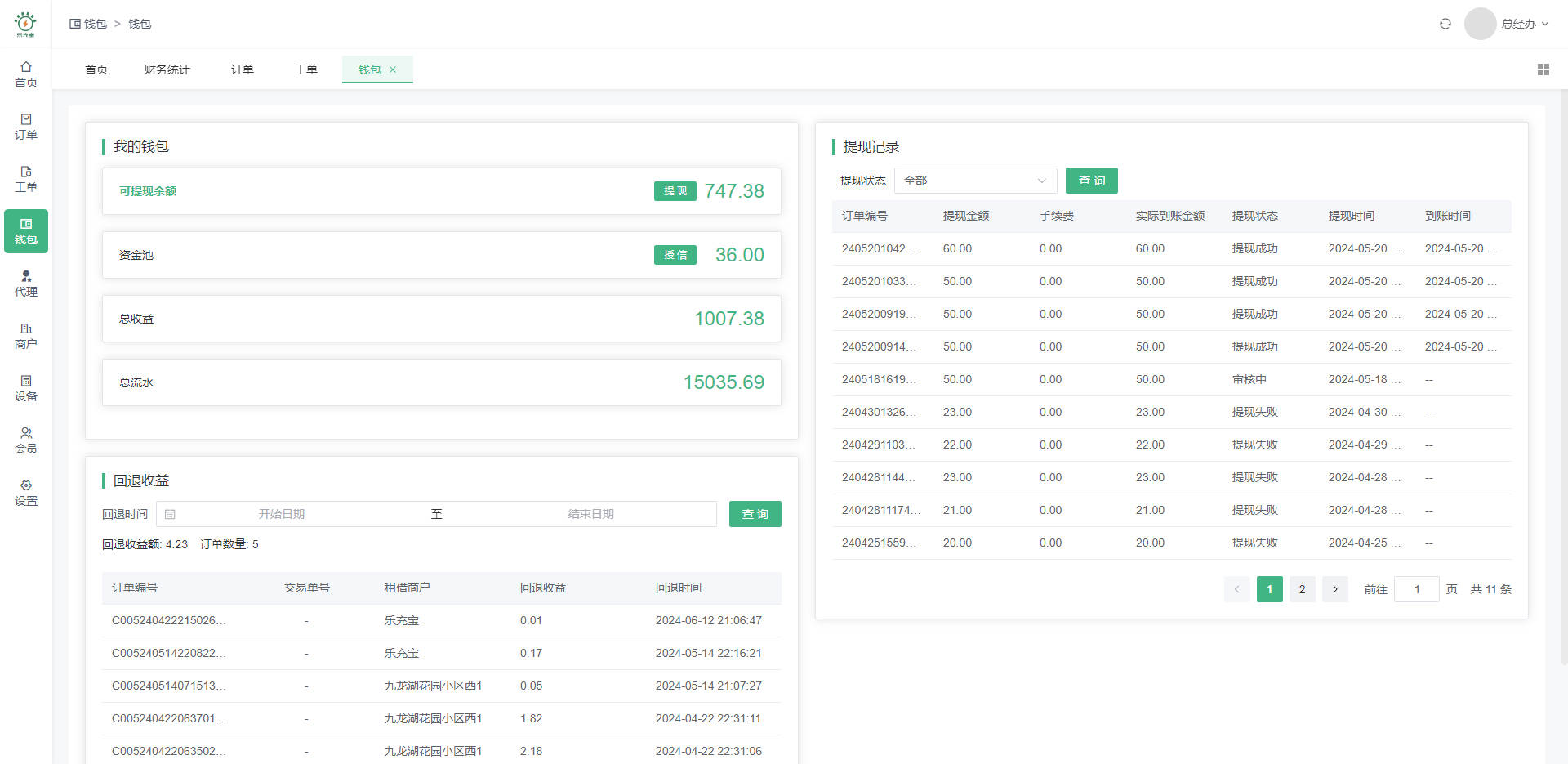Click order C005240422063701…
1568x764 pixels.
click(169, 718)
